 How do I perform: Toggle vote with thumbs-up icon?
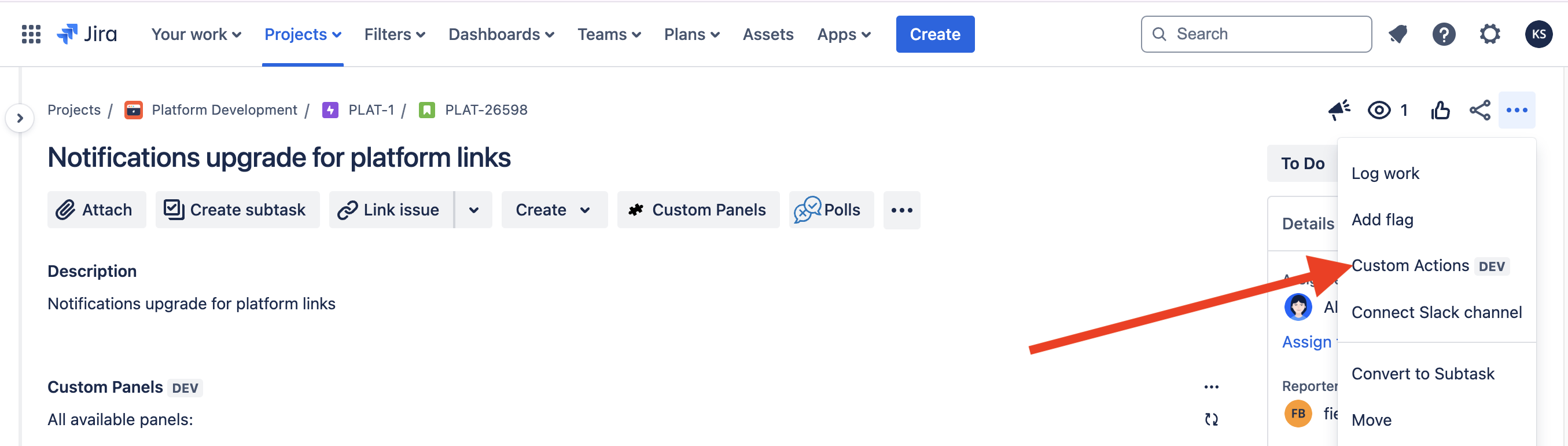click(x=1440, y=110)
